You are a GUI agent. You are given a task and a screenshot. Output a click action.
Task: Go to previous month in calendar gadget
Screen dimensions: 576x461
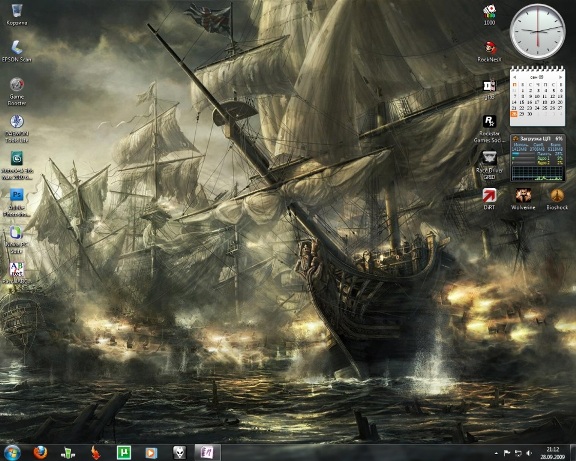[x=515, y=77]
